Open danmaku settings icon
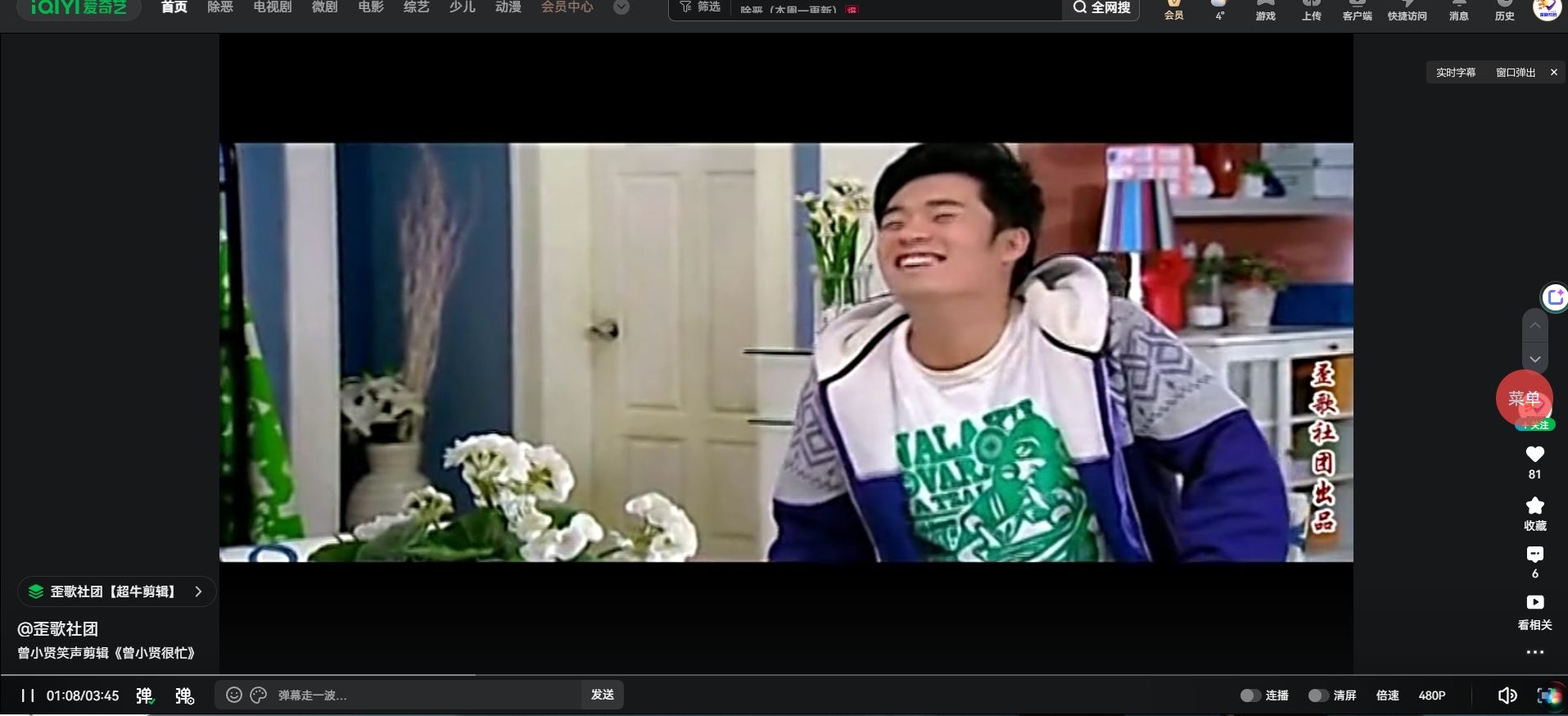The height and width of the screenshot is (716, 1568). point(184,696)
